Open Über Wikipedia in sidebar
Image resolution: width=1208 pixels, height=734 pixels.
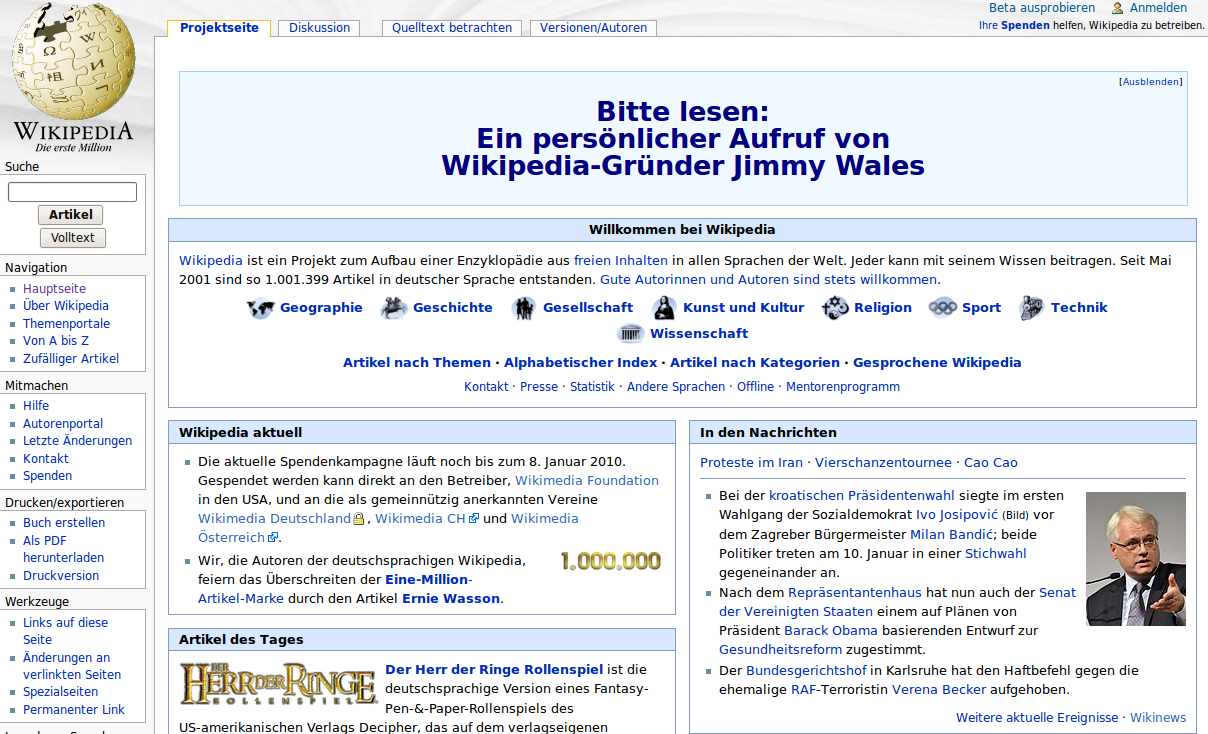coord(66,306)
